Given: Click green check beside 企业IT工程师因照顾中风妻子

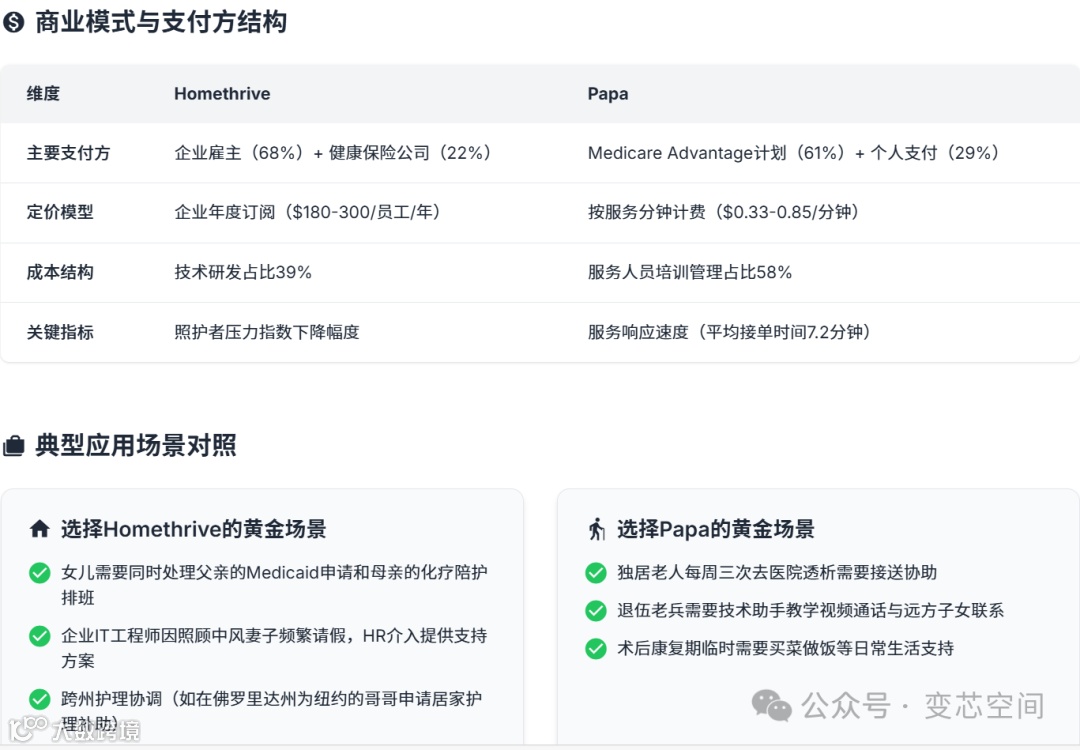Looking at the screenshot, I should click(x=40, y=636).
